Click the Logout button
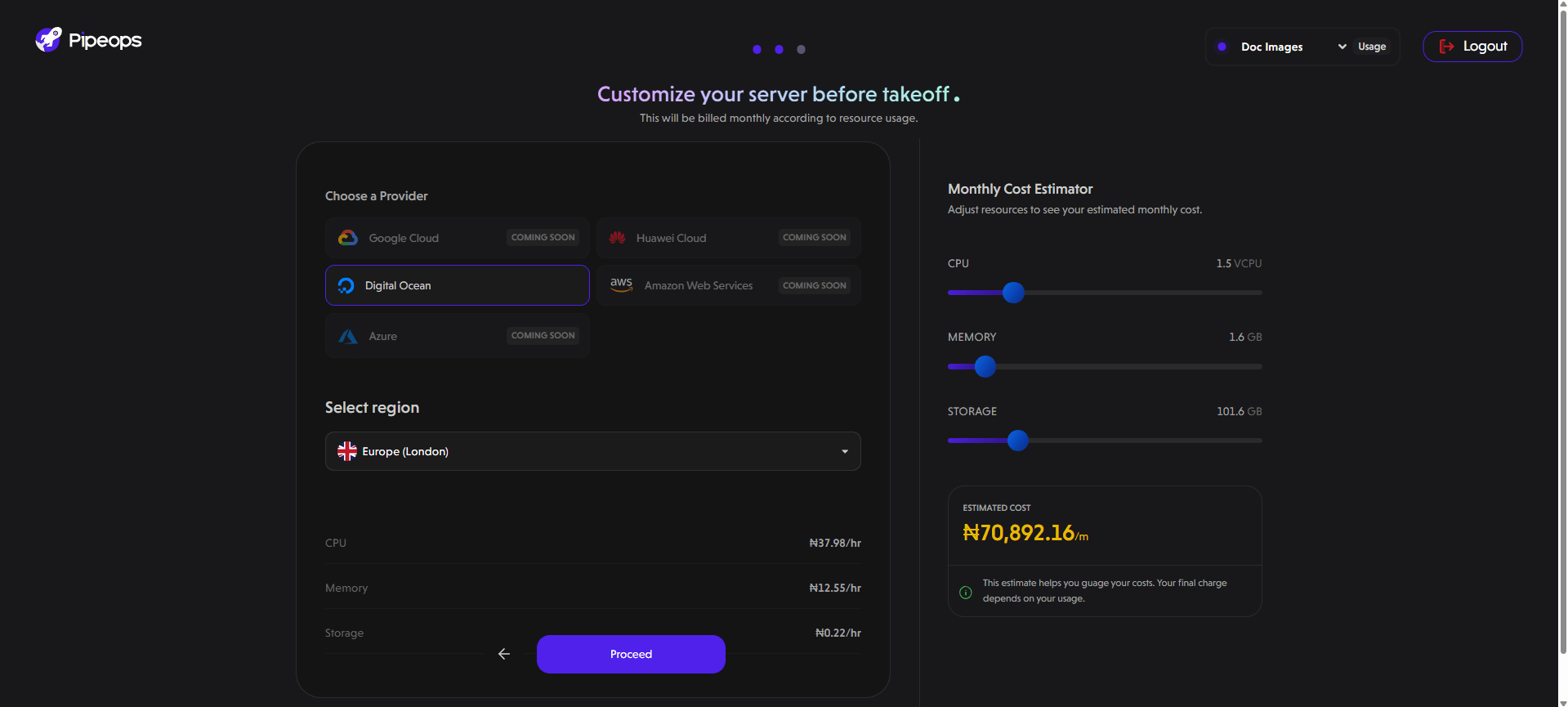The image size is (1568, 707). click(x=1472, y=47)
